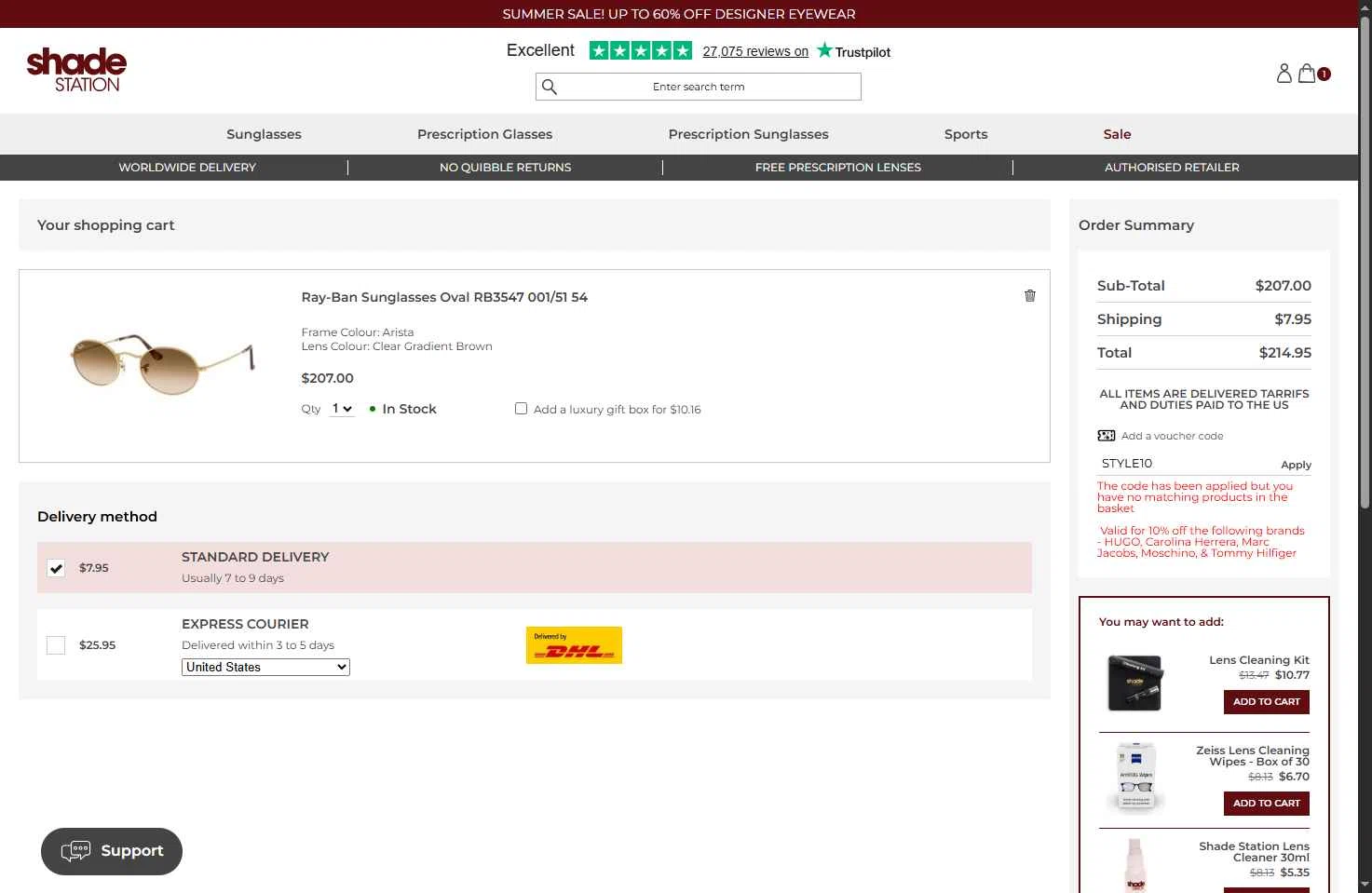Click Free Prescription Lenses info link
The image size is (1372, 893).
(837, 168)
